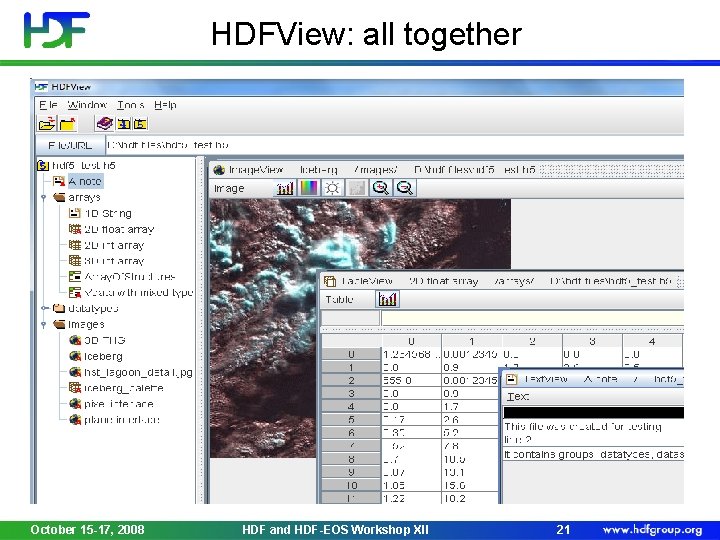Select row header 2 in TableView
This screenshot has width=720, height=540.
coord(351,380)
